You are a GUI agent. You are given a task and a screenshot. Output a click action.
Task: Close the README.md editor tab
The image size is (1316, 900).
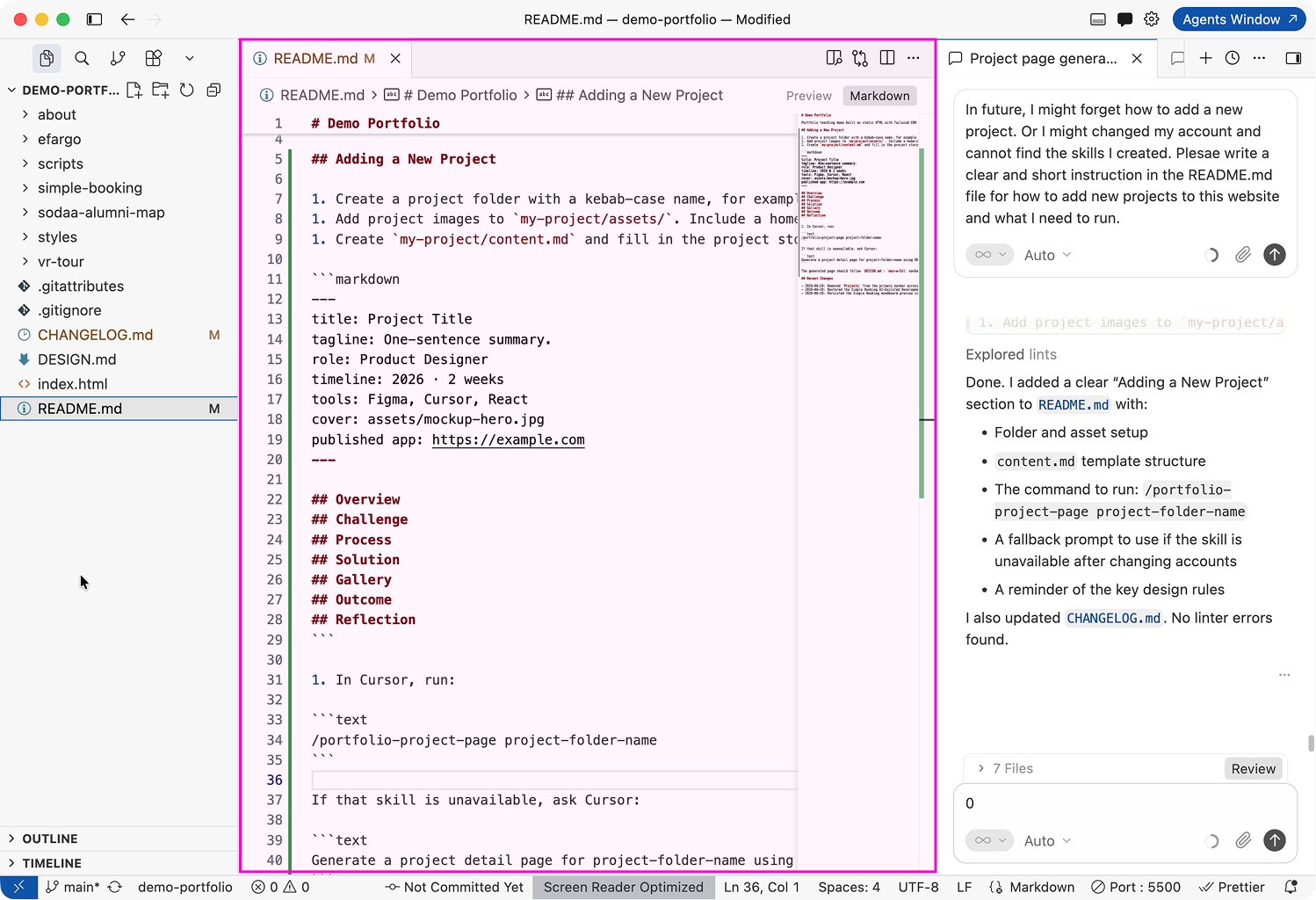395,58
